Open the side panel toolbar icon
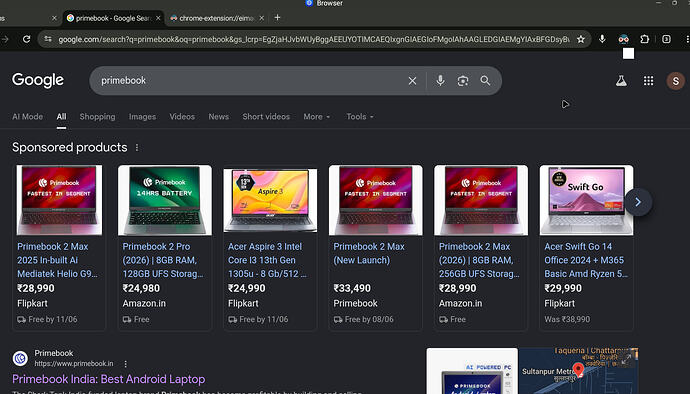The width and height of the screenshot is (690, 394). click(666, 39)
